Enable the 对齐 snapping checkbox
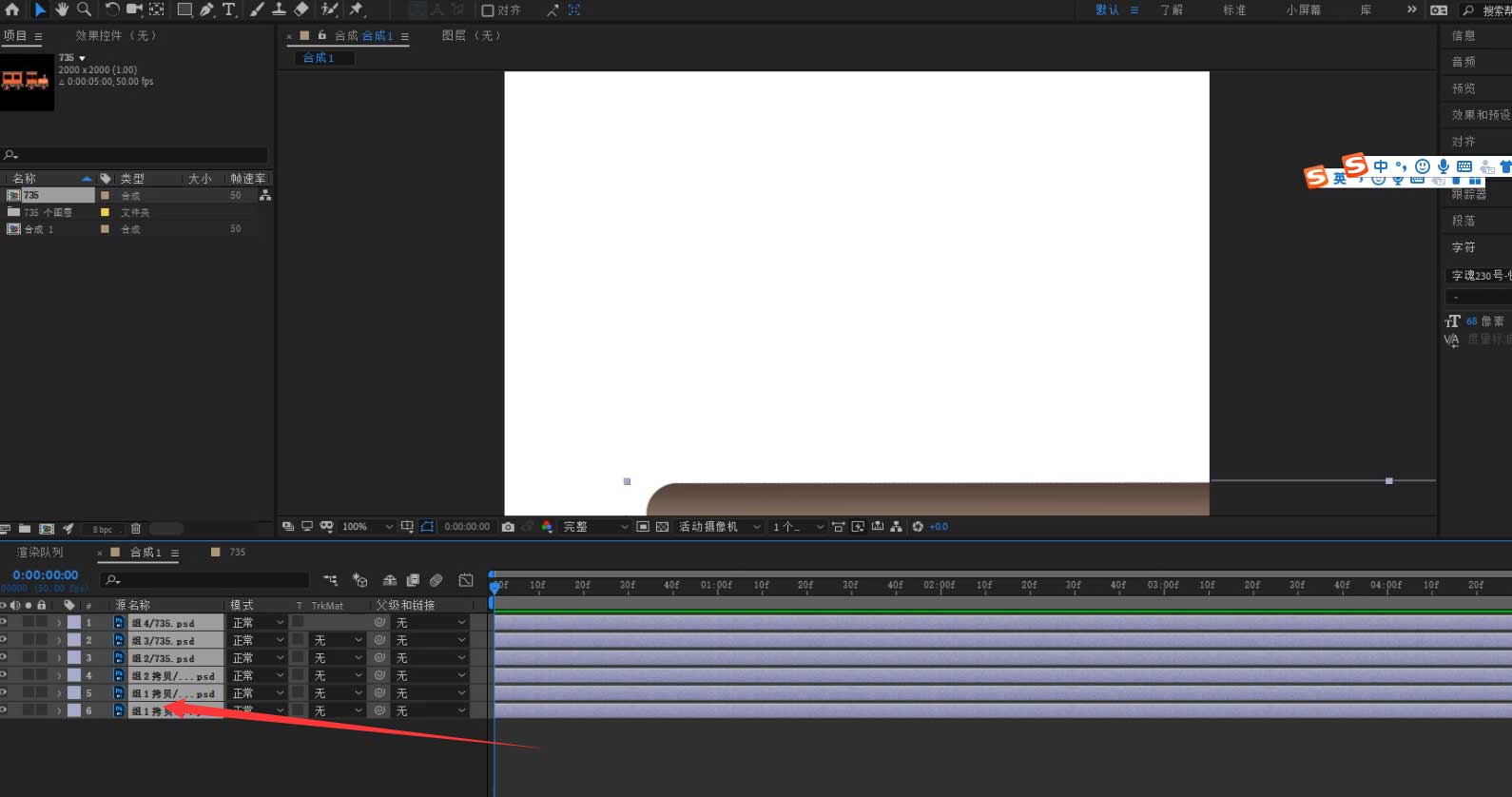 (488, 10)
